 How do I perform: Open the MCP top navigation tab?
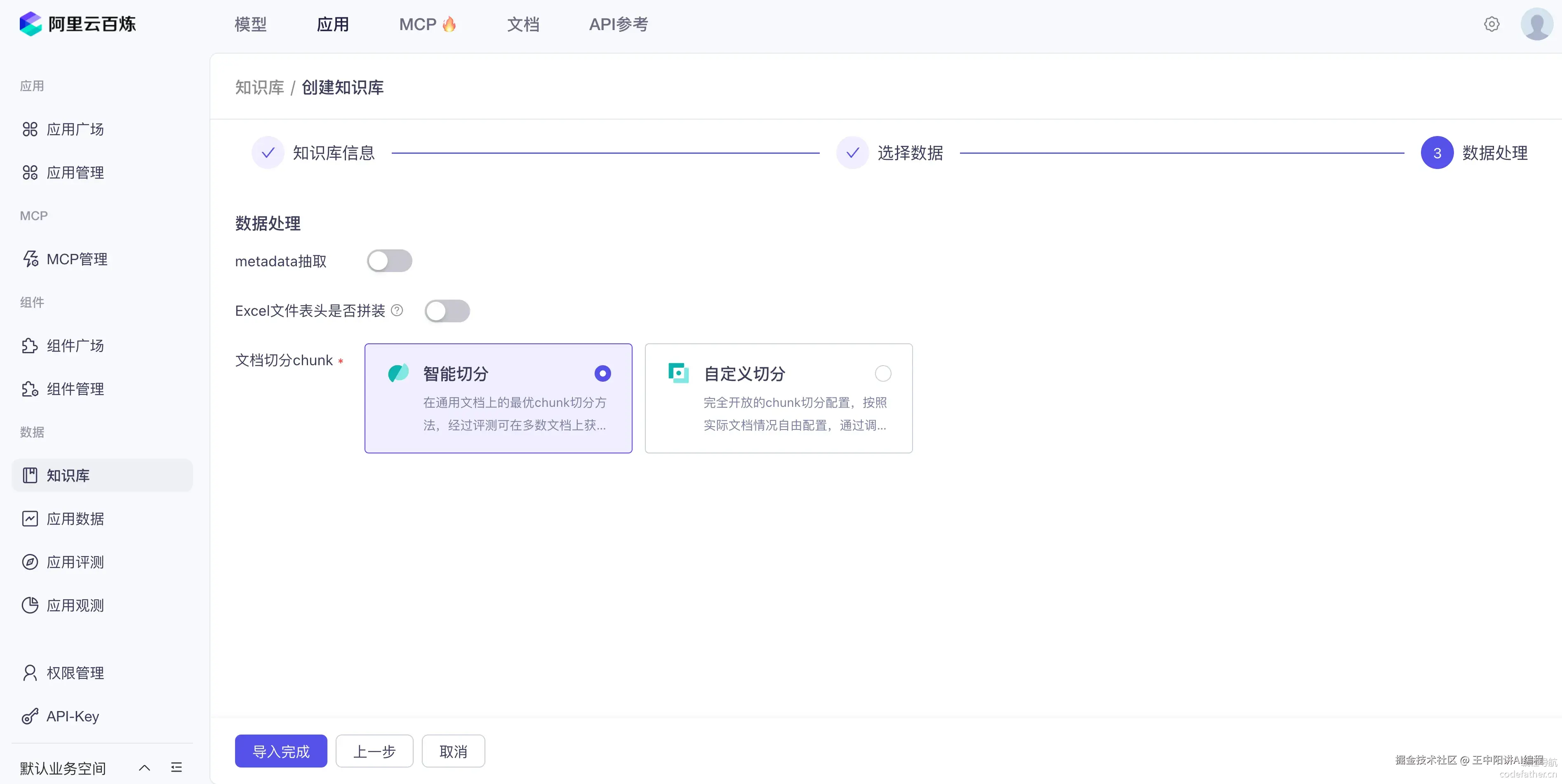(x=426, y=24)
